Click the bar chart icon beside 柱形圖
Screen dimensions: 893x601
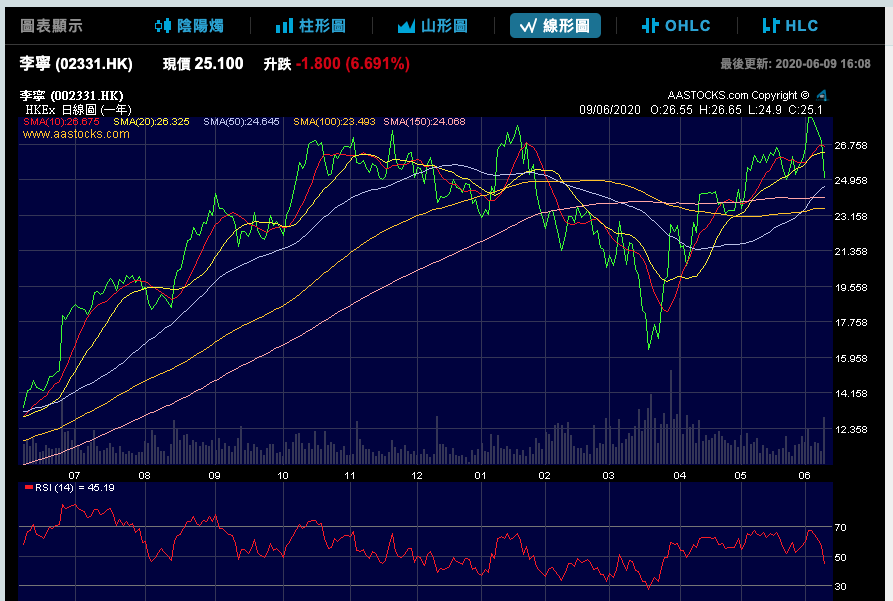click(x=284, y=26)
